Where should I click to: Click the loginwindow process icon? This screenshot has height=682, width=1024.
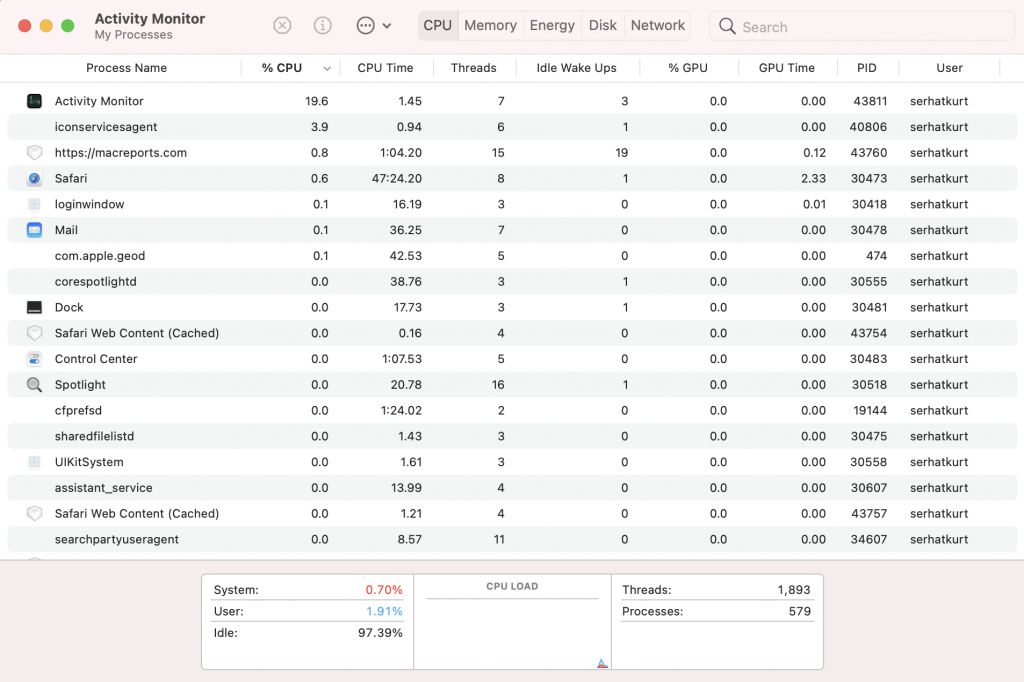point(34,204)
